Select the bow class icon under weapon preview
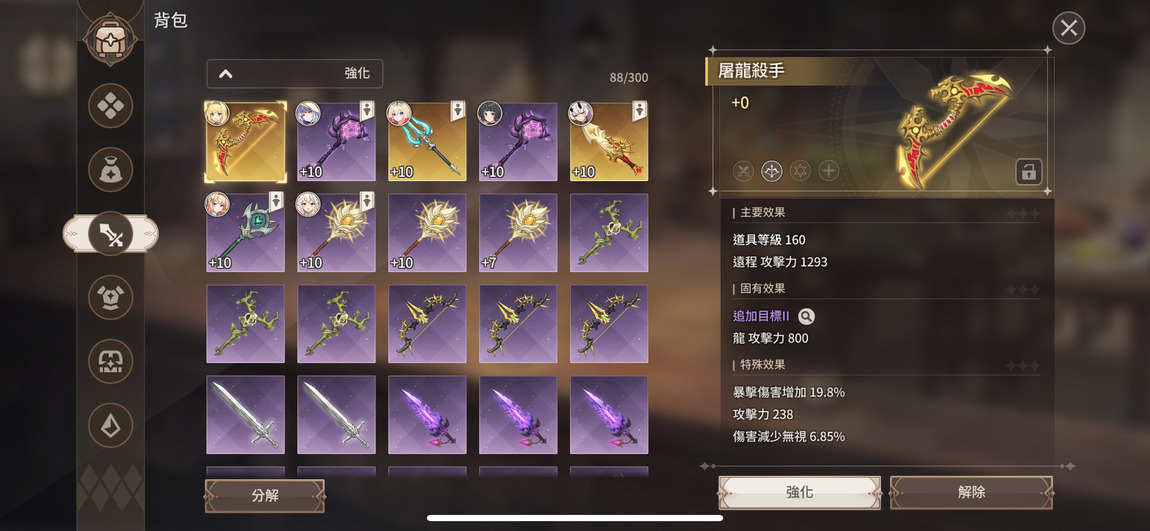Image resolution: width=1150 pixels, height=531 pixels. tap(772, 171)
